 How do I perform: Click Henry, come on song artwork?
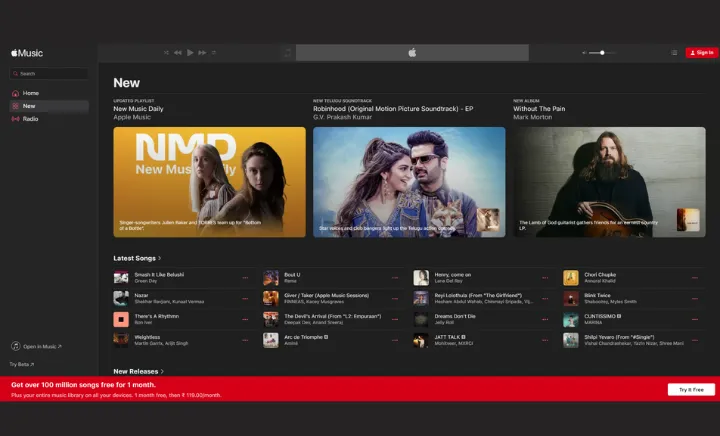tap(421, 278)
